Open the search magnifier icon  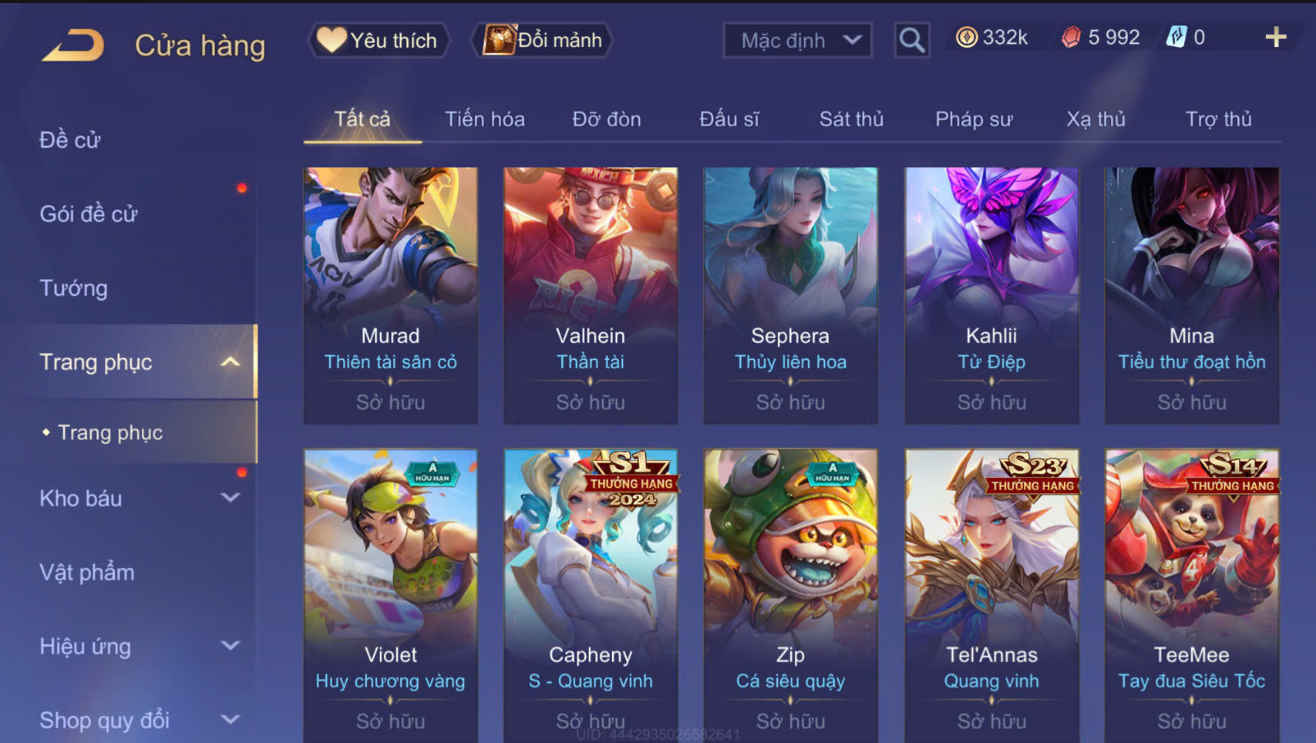click(x=911, y=40)
